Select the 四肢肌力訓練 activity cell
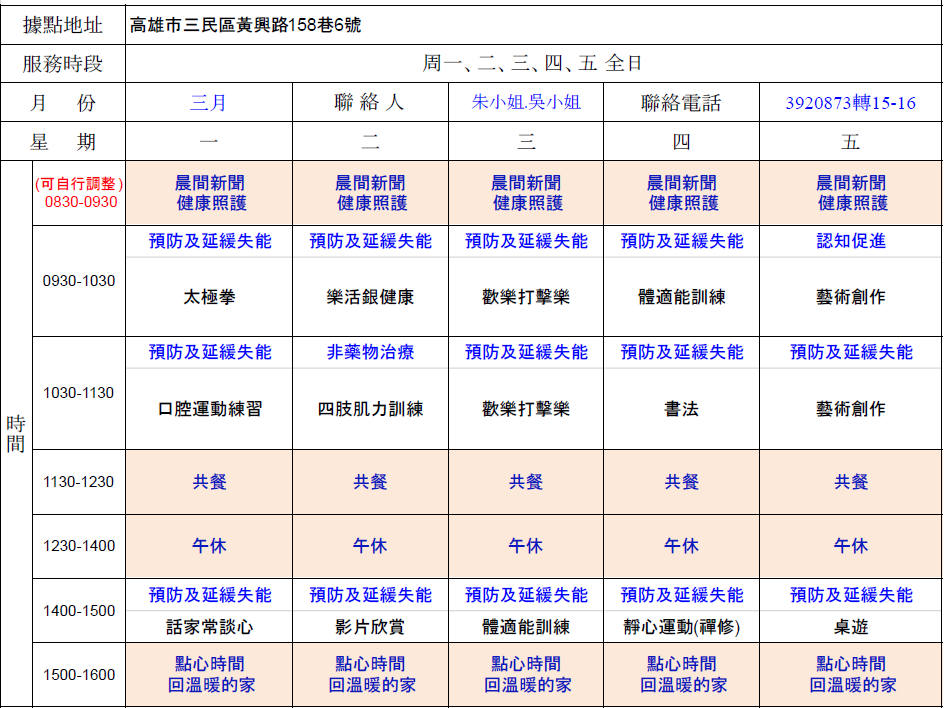Screen dimensions: 947x708 tap(370, 409)
